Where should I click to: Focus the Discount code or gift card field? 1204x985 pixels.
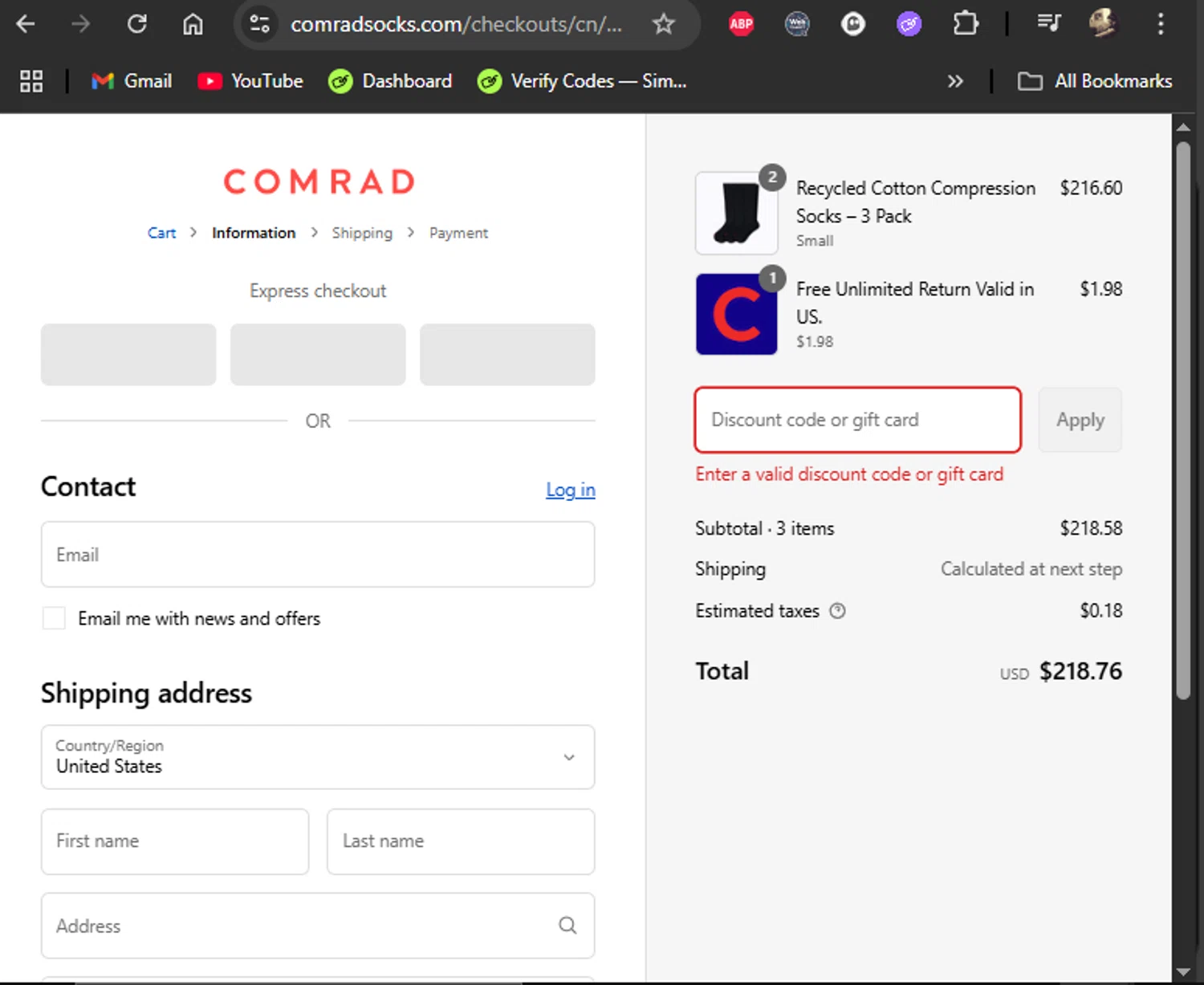[x=858, y=420]
